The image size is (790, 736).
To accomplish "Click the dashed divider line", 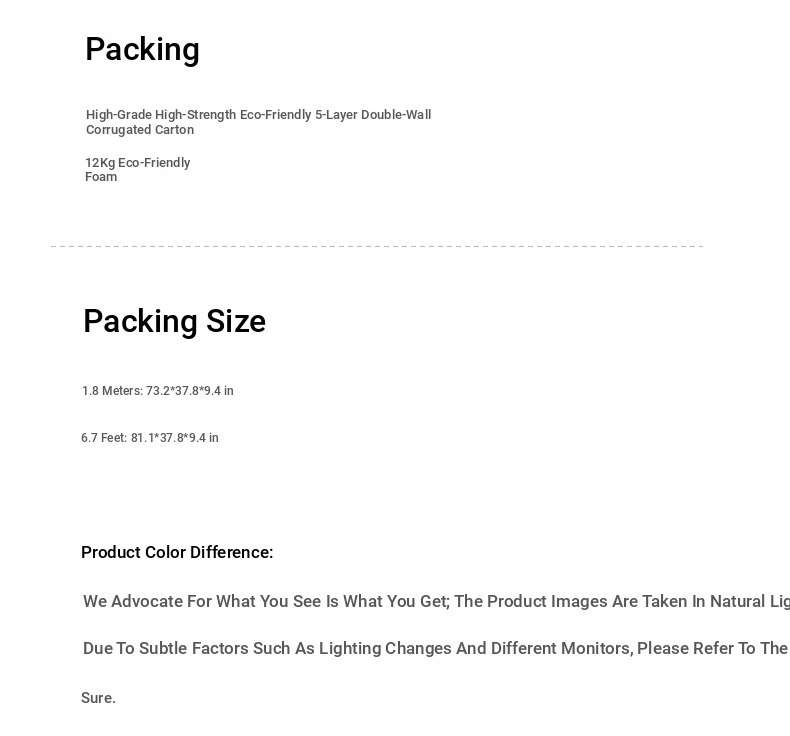I will click(x=377, y=246).
